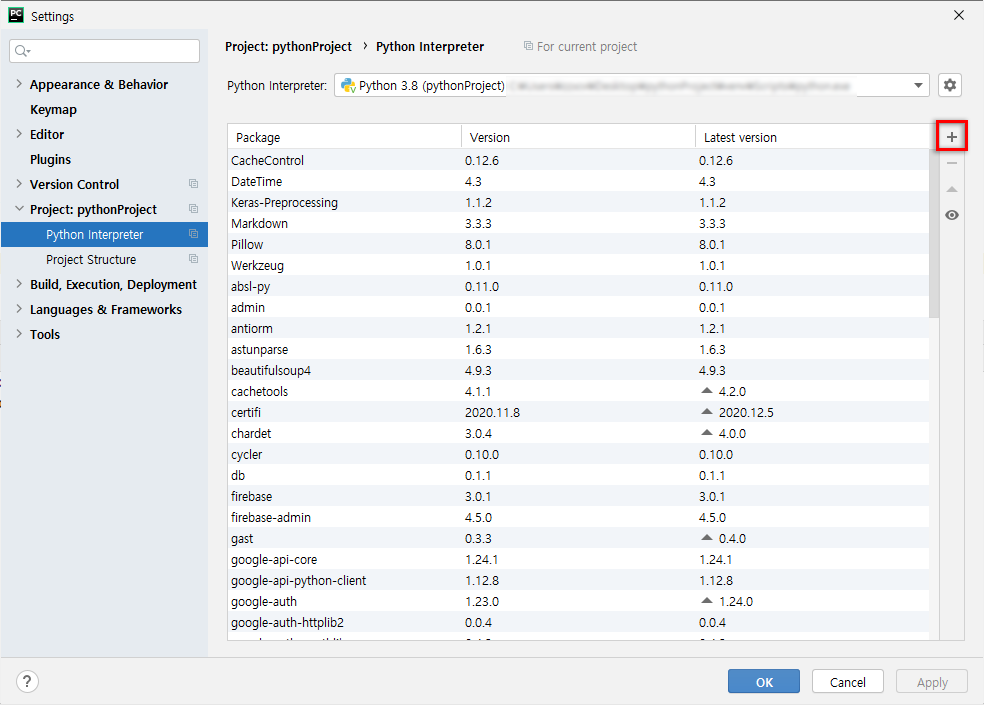Select Project Structure in the sidebar
The width and height of the screenshot is (984, 705).
(x=91, y=259)
